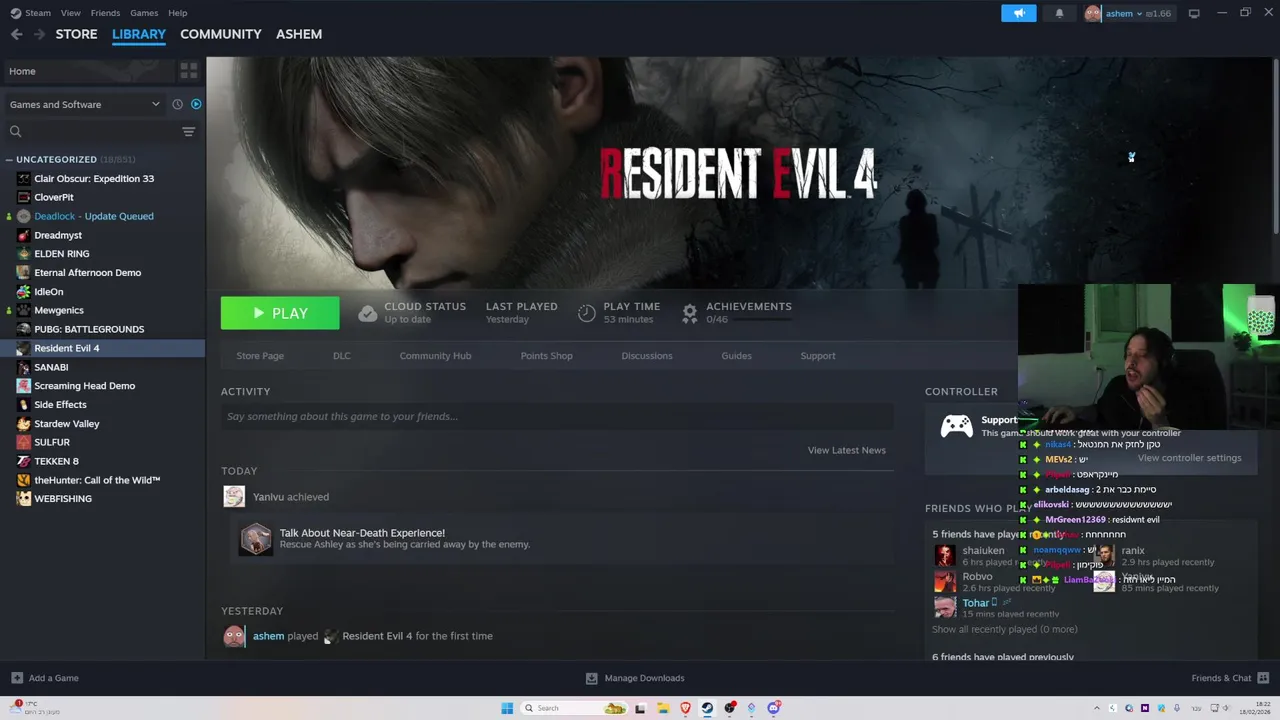Viewport: 1280px width, 720px height.
Task: Open the Discussions link
Action: pos(647,355)
